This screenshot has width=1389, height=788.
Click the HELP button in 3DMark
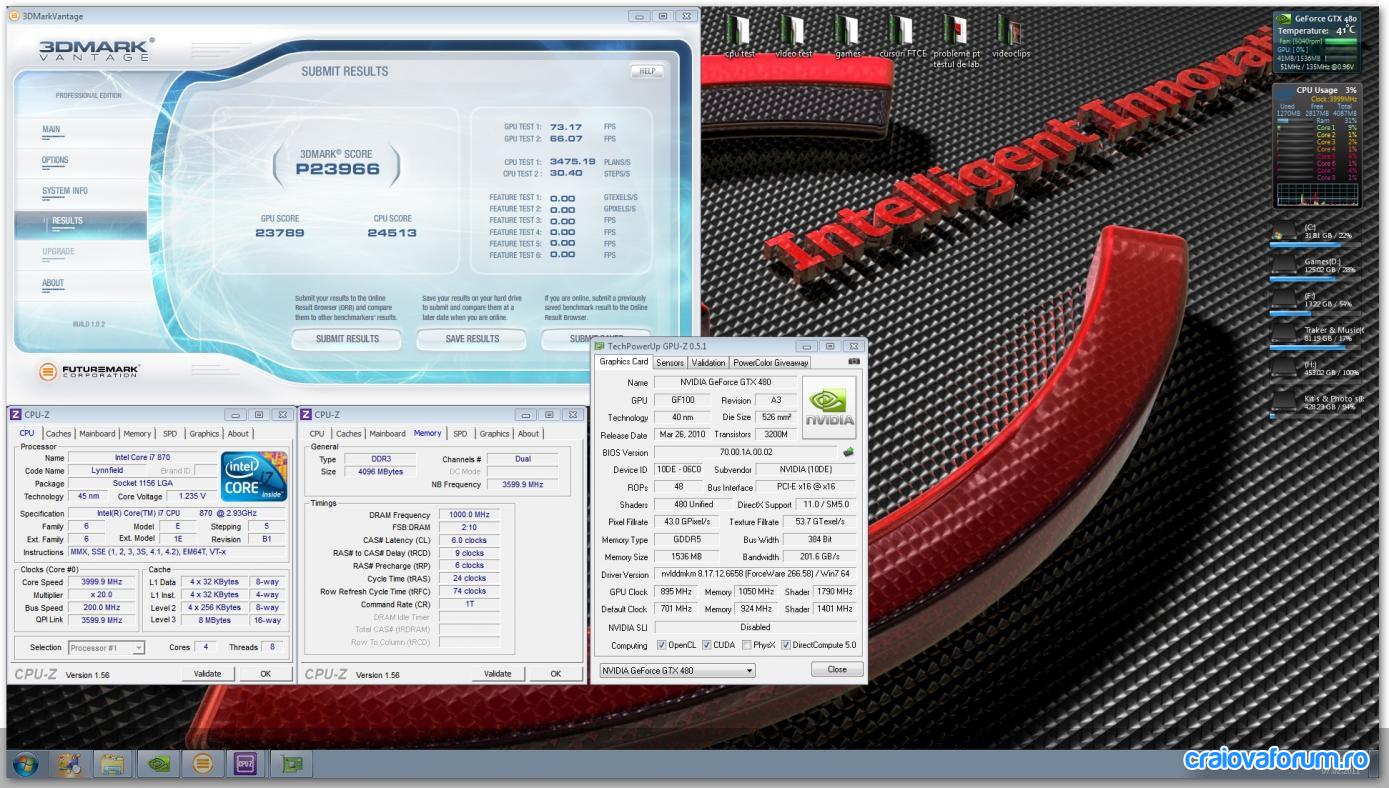point(647,71)
